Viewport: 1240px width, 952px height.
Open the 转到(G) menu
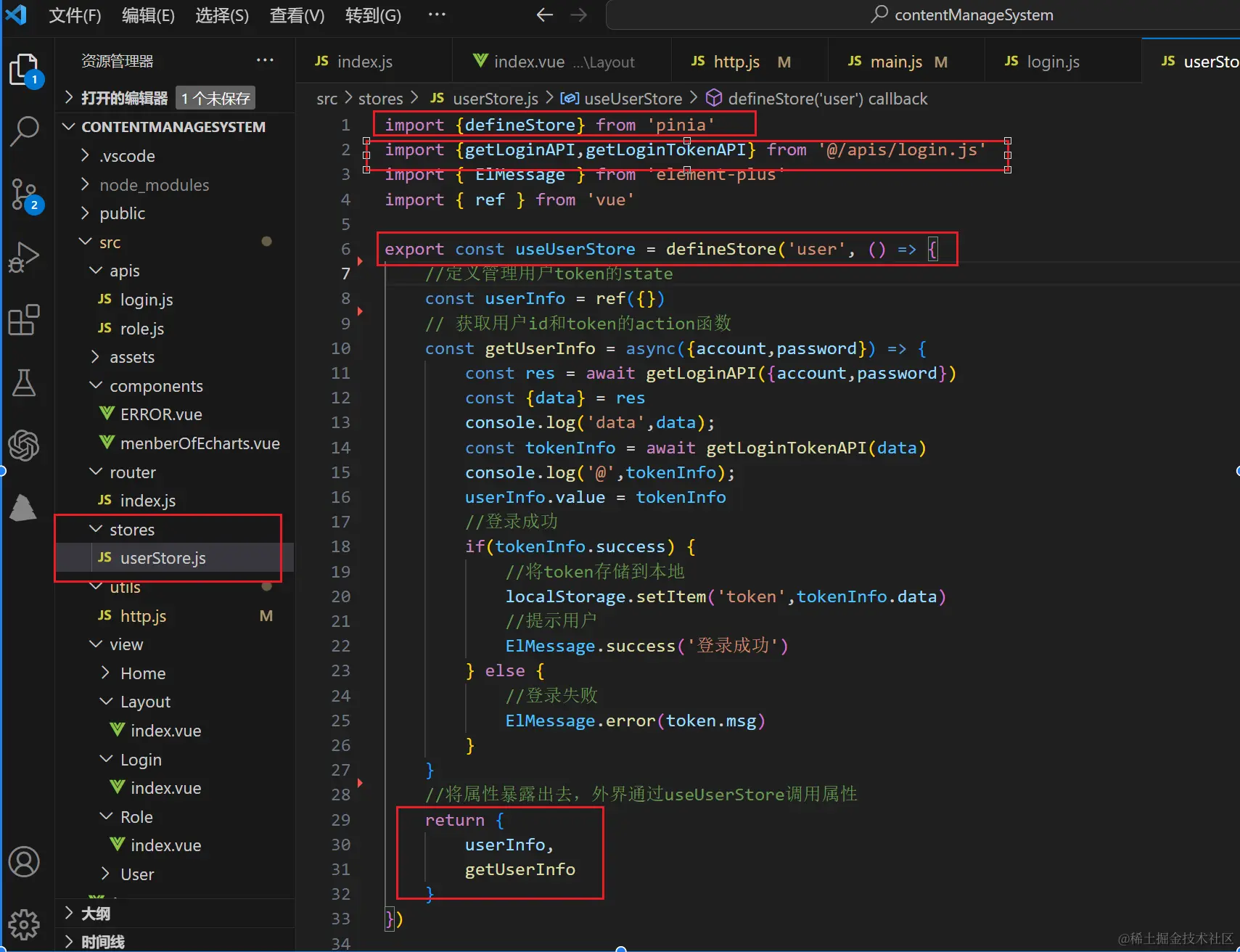373,15
